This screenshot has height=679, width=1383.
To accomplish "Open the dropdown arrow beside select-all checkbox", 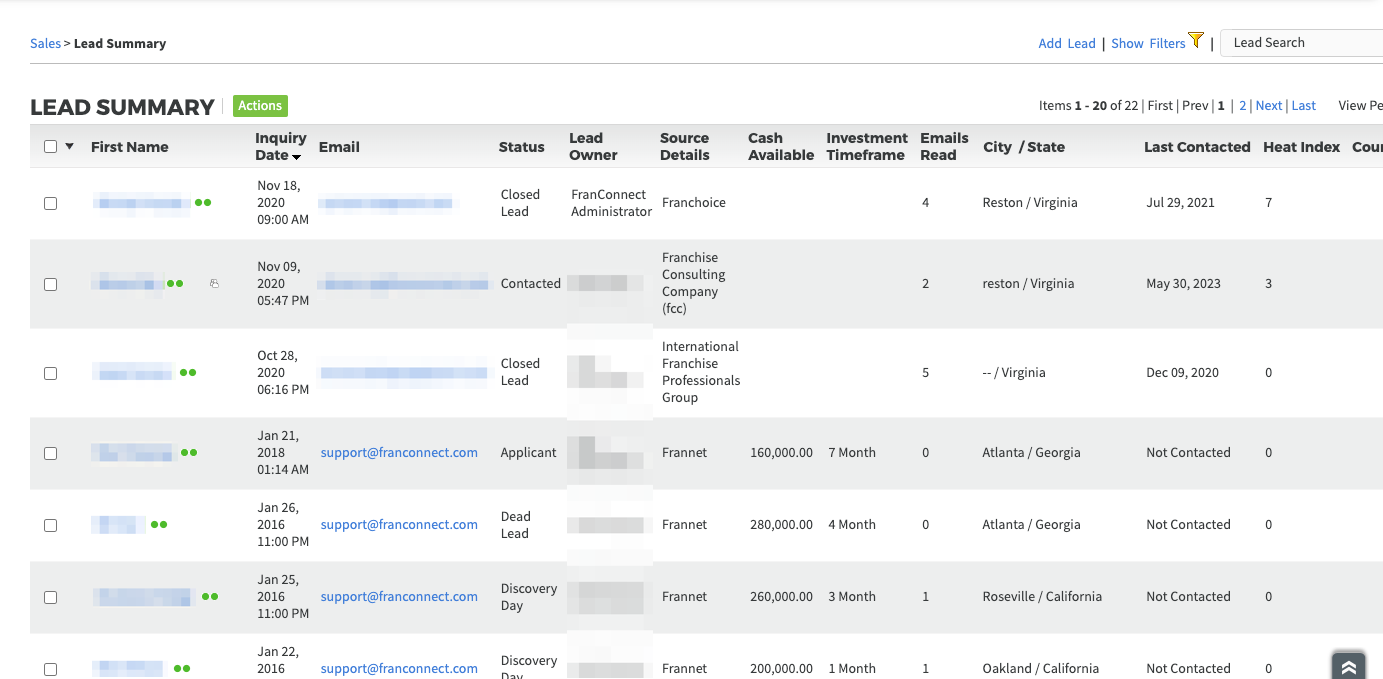I will tap(70, 147).
